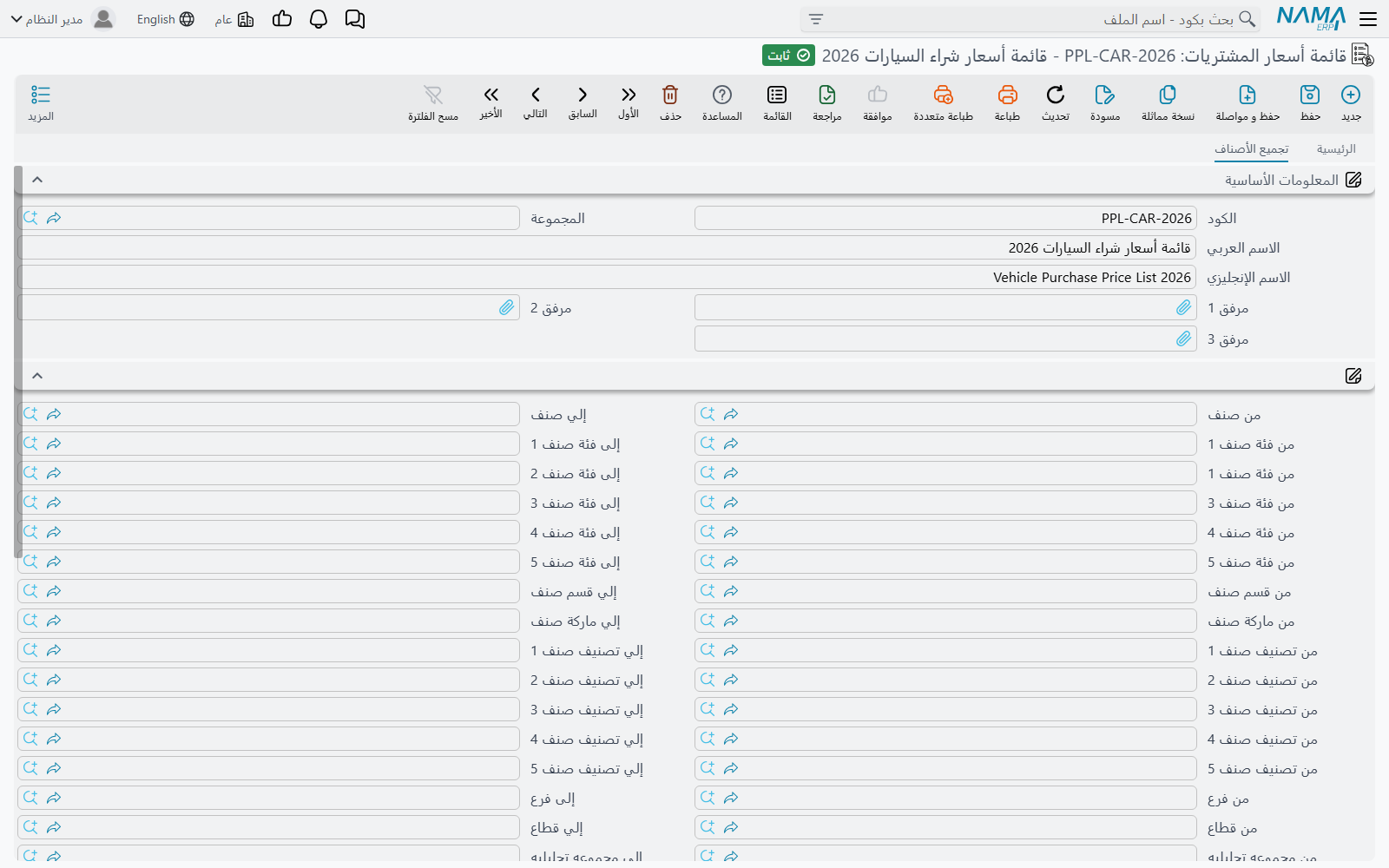Open the hamburger main menu
Screen dimensions: 1389x868
[x=1368, y=19]
